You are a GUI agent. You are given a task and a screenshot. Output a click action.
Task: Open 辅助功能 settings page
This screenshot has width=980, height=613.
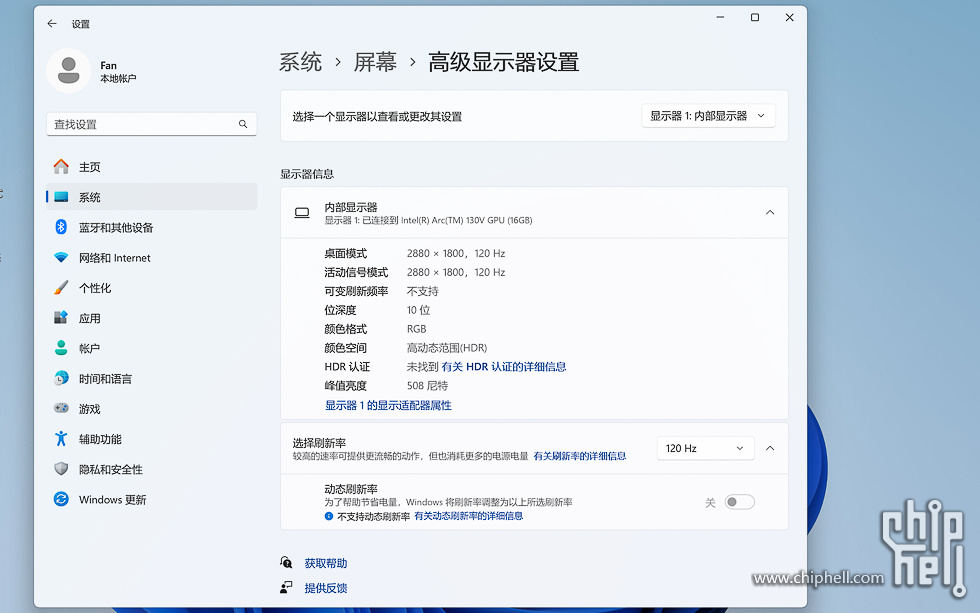coord(152,439)
